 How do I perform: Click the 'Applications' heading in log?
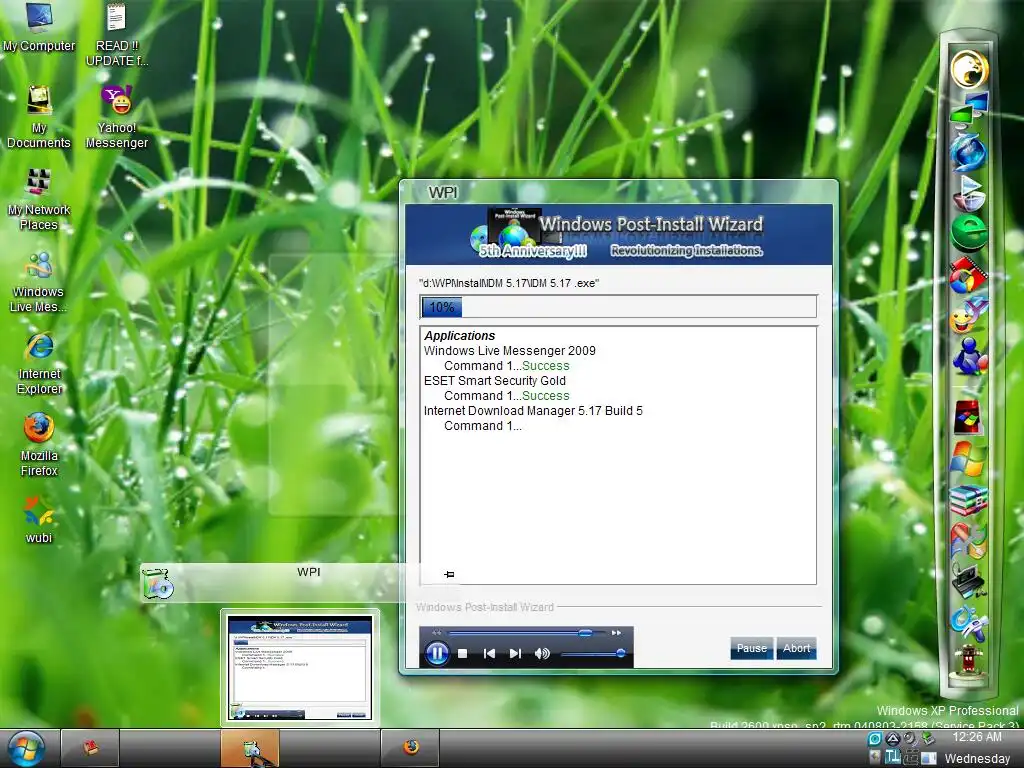(460, 336)
